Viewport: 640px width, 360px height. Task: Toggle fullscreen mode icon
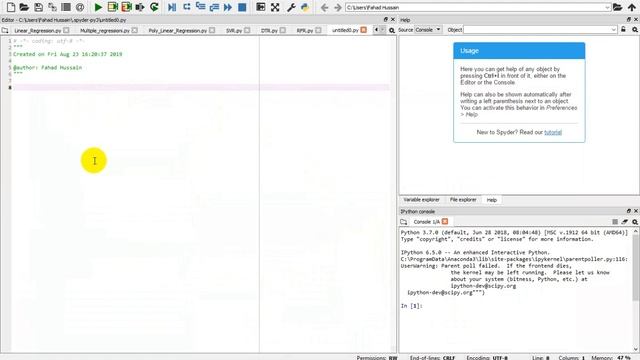tap(275, 7)
